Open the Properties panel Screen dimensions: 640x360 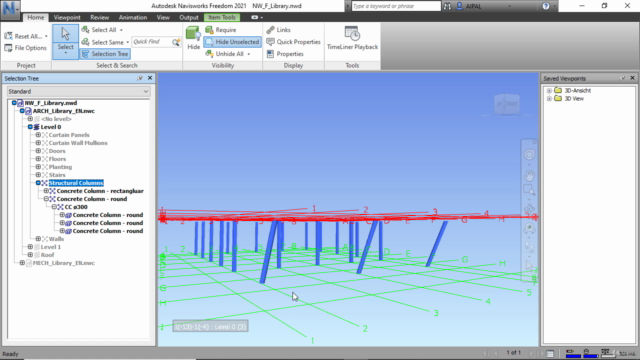click(x=285, y=54)
